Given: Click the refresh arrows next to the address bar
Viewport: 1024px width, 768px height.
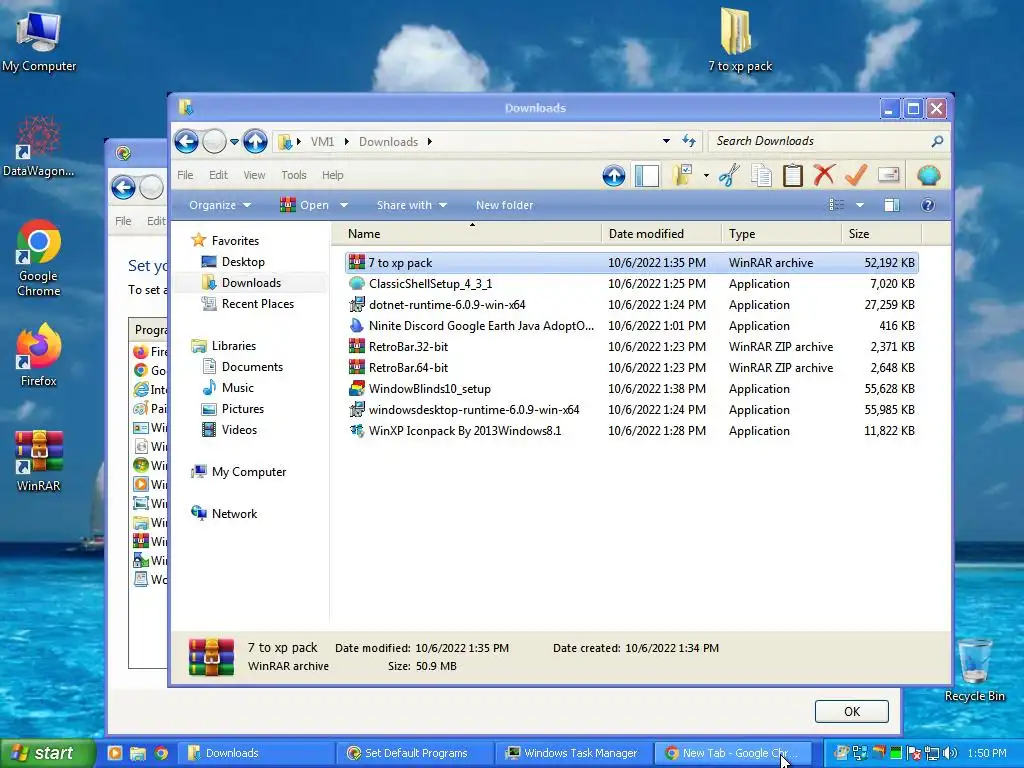Looking at the screenshot, I should pyautogui.click(x=689, y=140).
